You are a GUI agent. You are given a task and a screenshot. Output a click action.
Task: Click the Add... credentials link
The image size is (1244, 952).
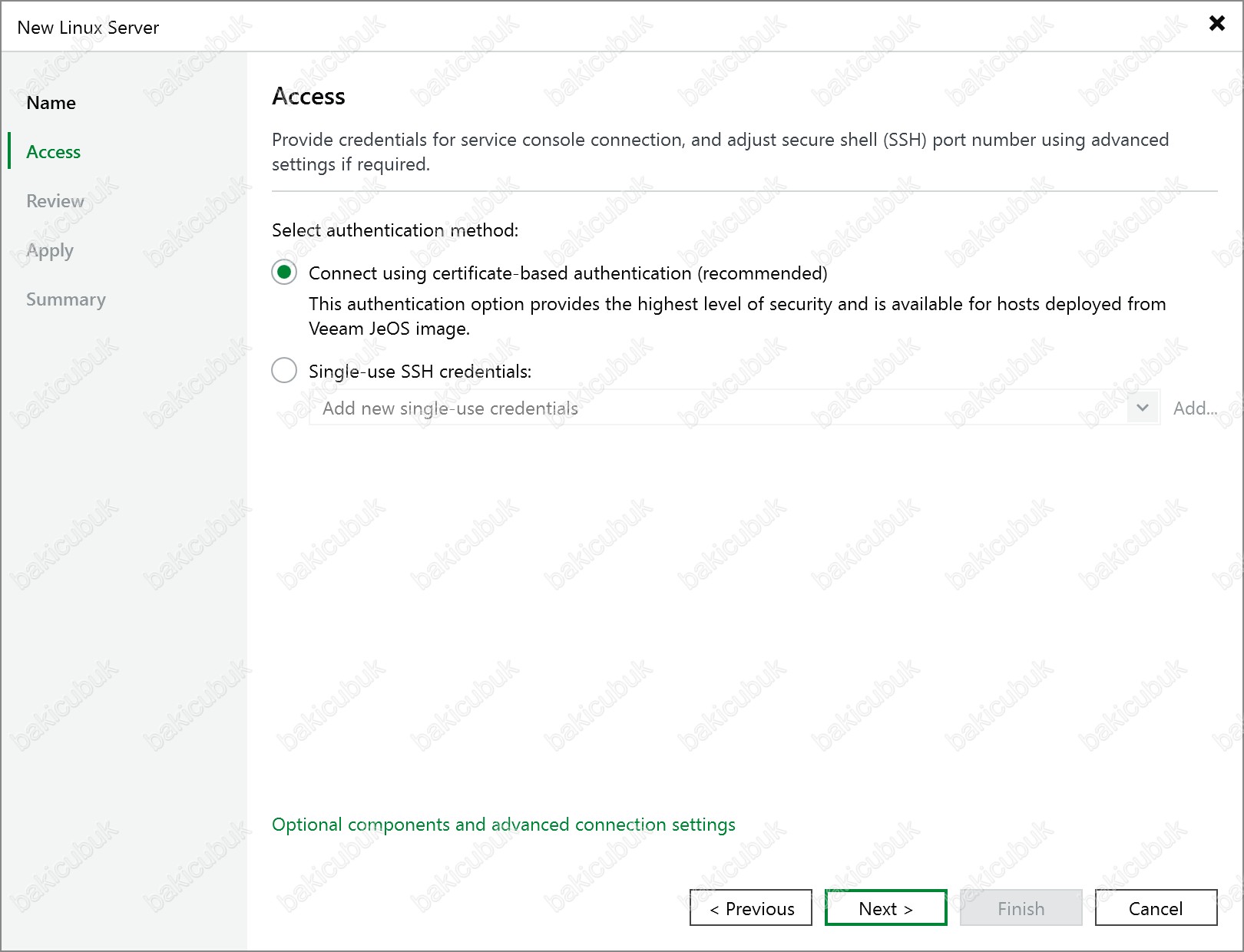[1195, 408]
